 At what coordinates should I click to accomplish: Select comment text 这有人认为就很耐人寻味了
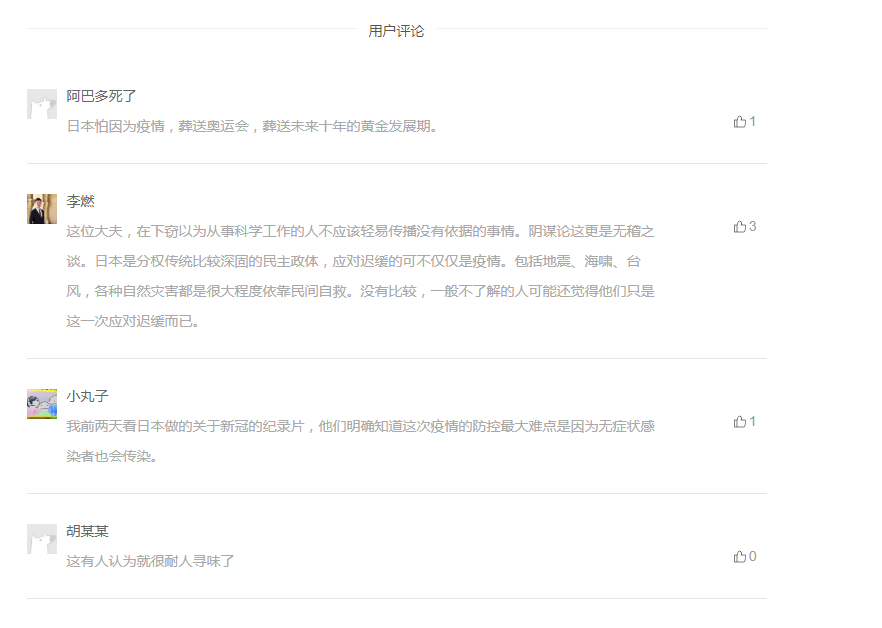pos(150,561)
